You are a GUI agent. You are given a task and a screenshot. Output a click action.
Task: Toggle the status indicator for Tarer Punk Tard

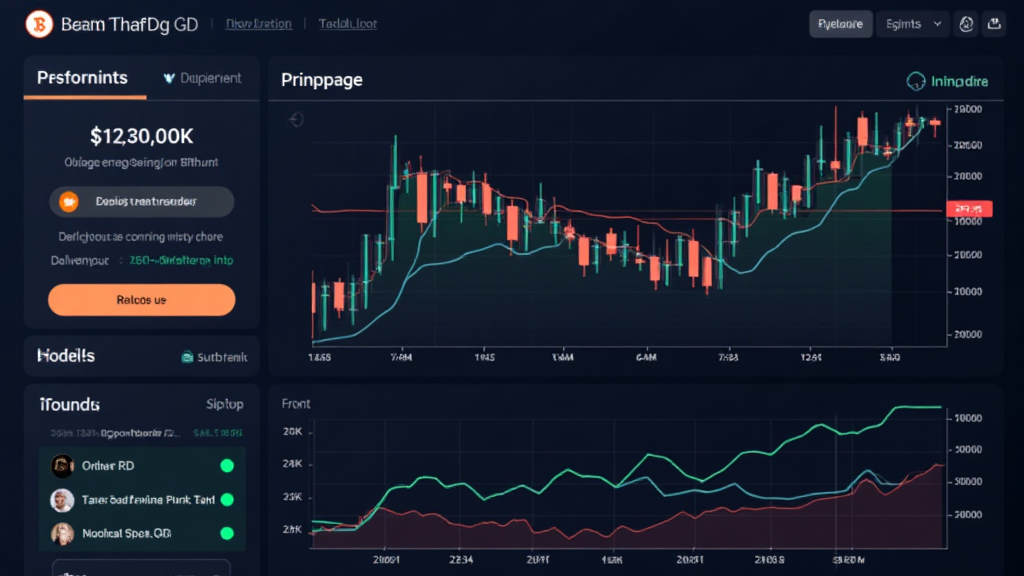click(x=226, y=500)
